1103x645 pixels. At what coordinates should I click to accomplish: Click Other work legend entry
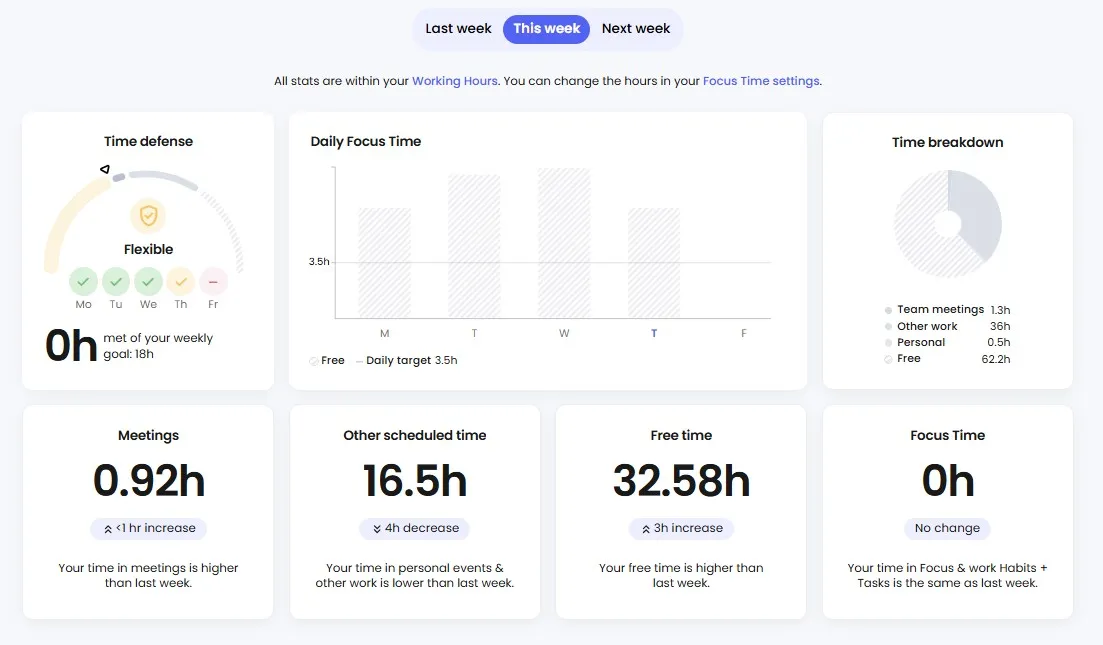(x=927, y=326)
